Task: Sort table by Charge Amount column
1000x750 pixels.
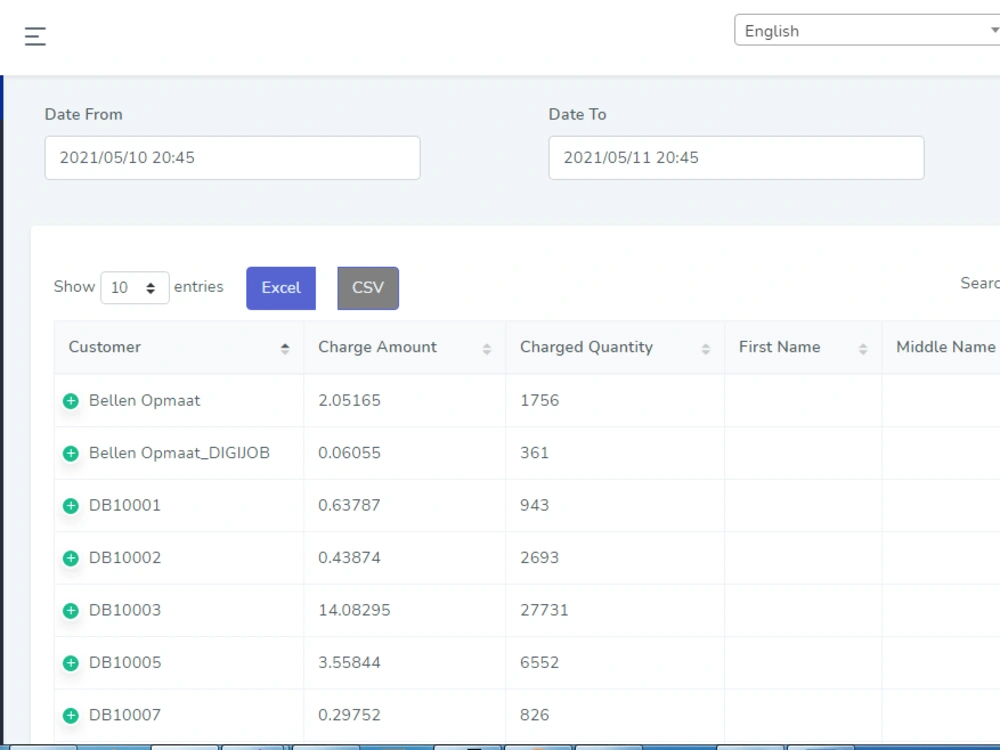Action: (x=404, y=348)
